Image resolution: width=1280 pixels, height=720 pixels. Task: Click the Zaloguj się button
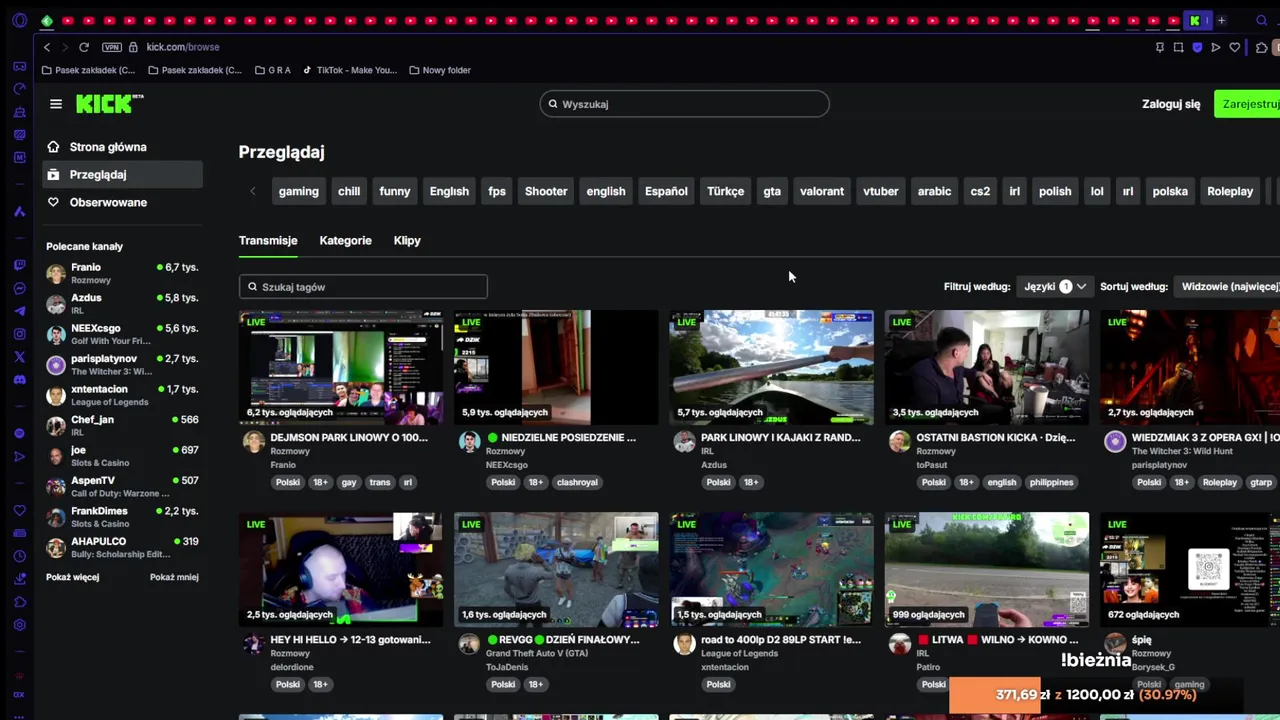[x=1171, y=104]
